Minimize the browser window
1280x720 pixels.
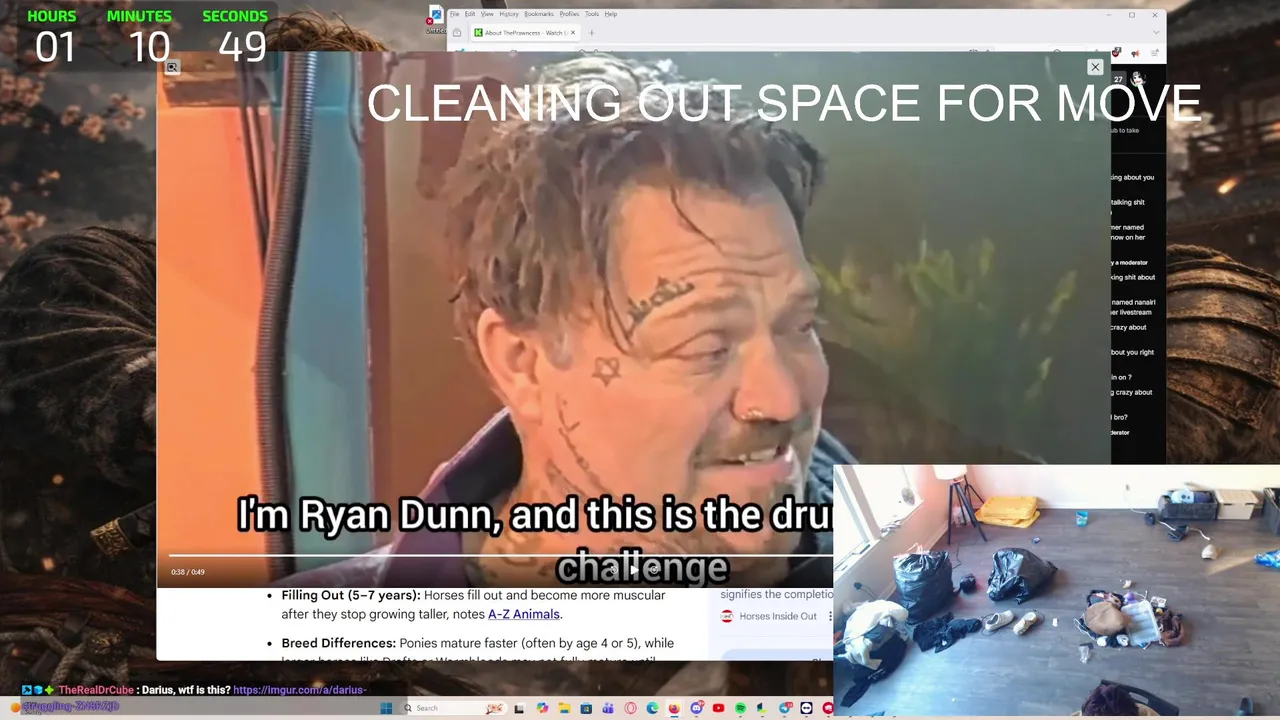click(x=1109, y=15)
